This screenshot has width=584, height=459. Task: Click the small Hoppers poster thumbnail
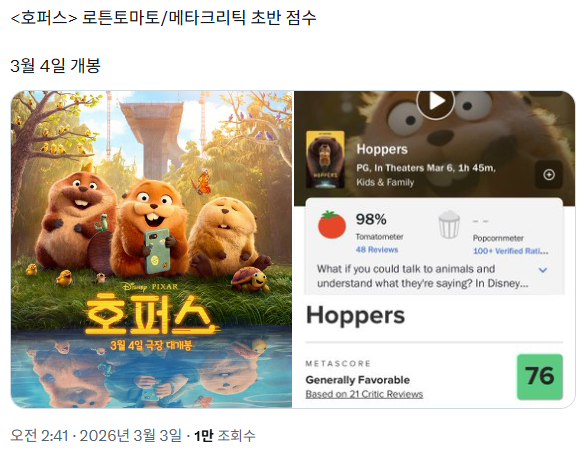coord(325,159)
